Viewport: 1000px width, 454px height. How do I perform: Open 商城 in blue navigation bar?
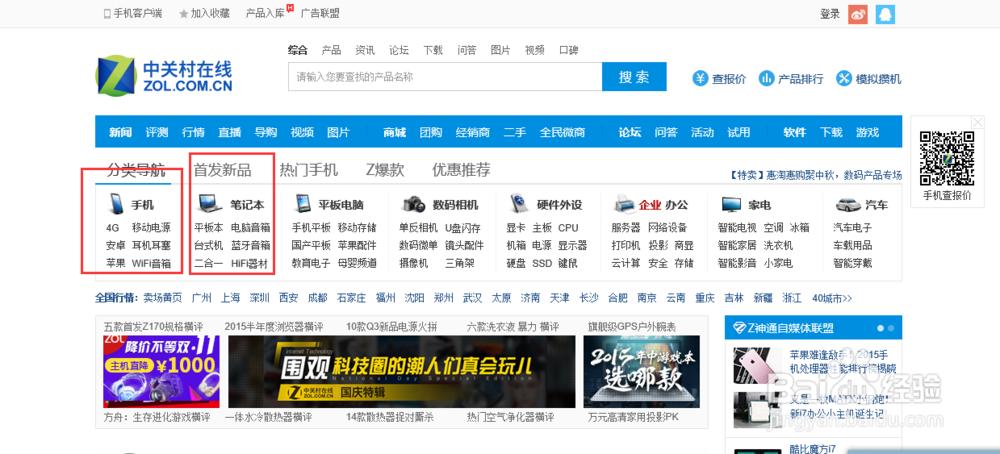click(395, 133)
